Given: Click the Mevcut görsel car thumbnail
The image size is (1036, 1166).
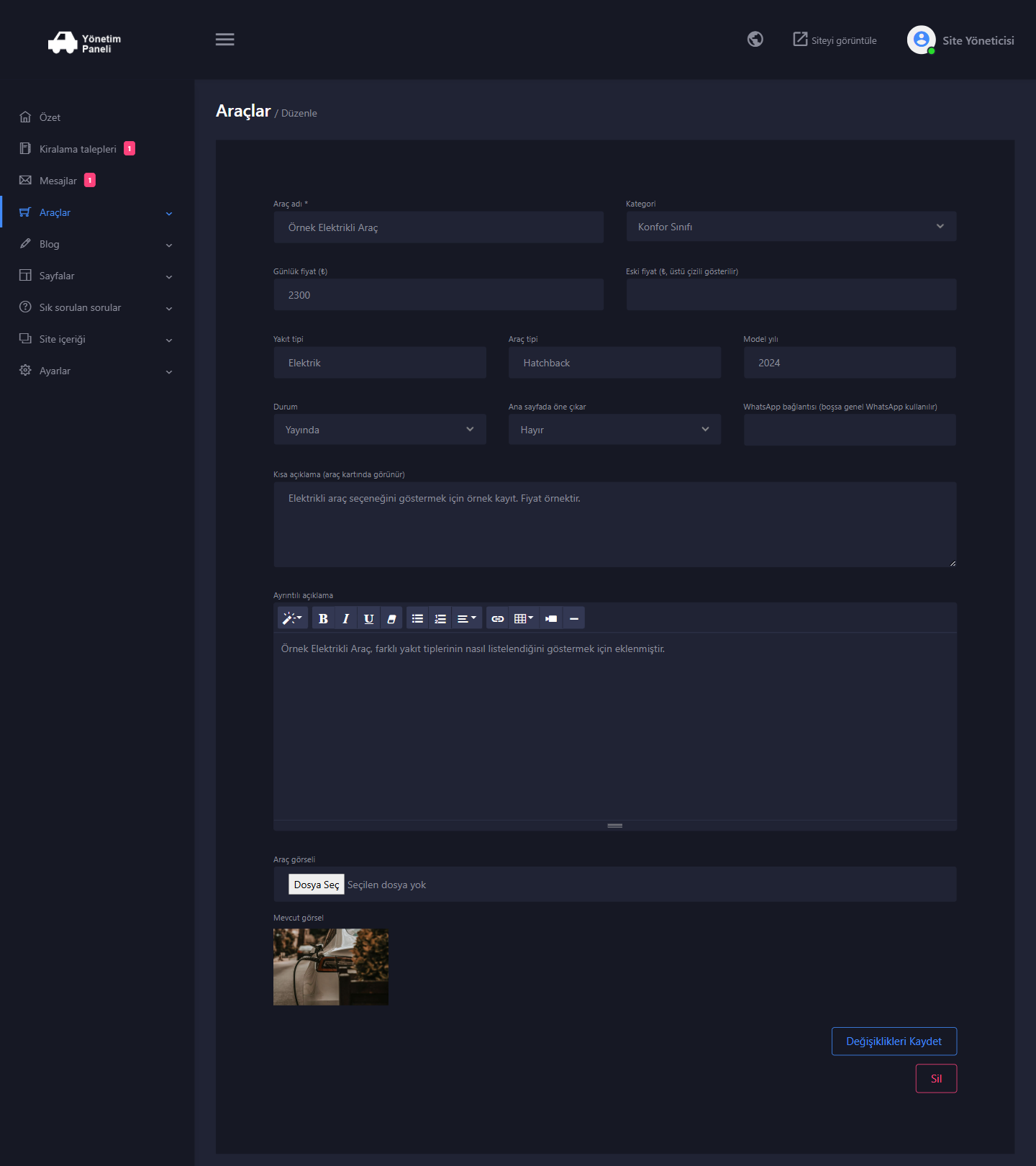Looking at the screenshot, I should tap(331, 967).
